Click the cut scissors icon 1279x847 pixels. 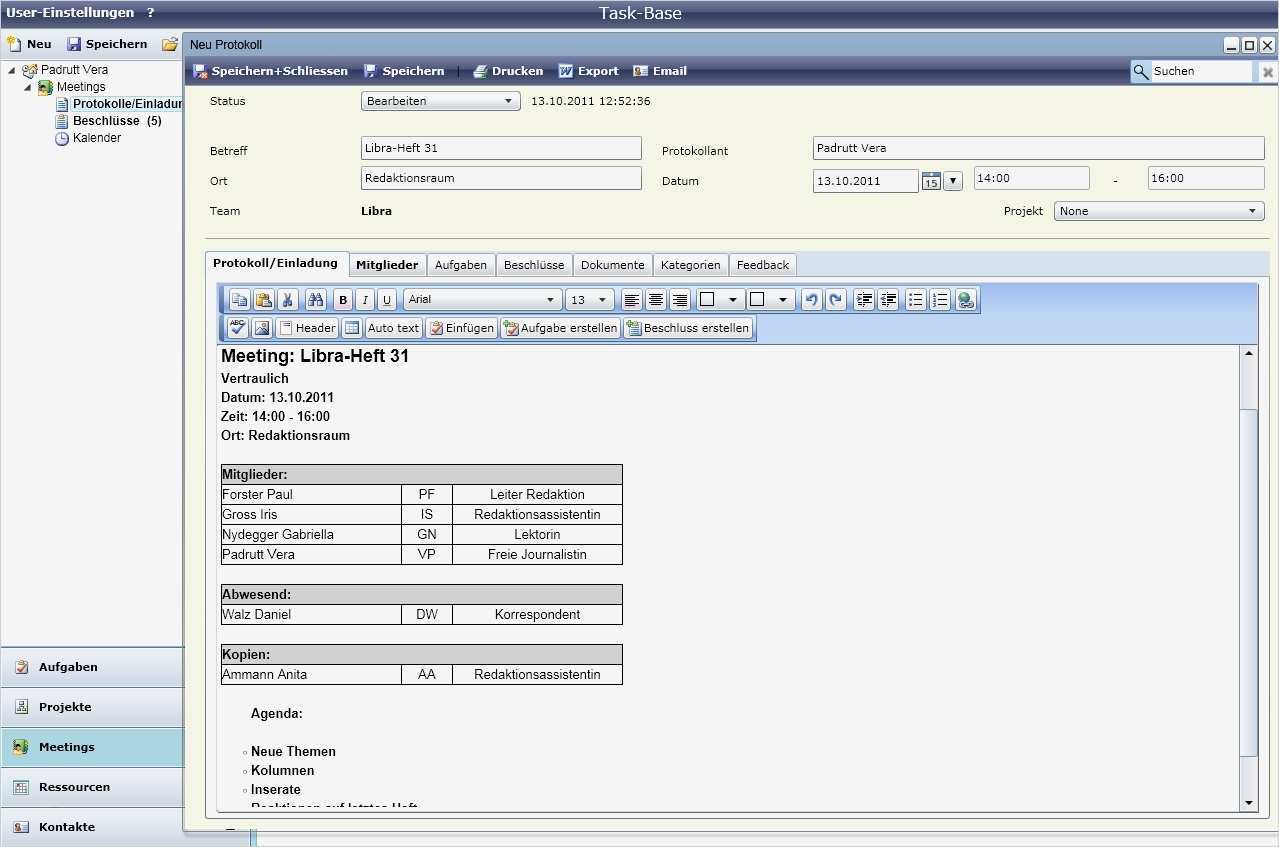click(288, 300)
